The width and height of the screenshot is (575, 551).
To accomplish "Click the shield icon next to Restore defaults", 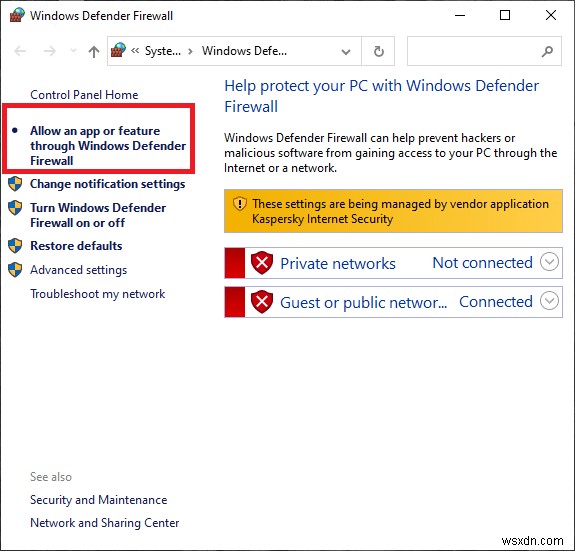I will coord(15,246).
